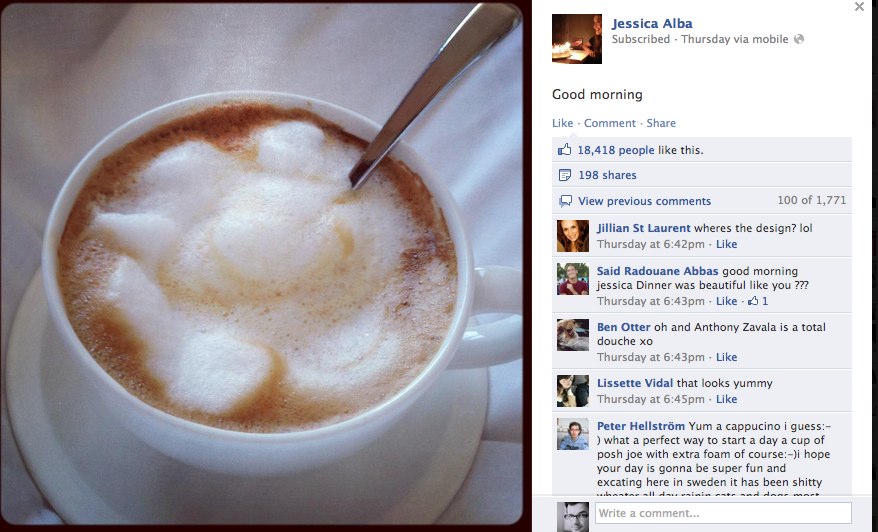Click the thumbs-up icon beside 18,418 people
This screenshot has height=532, width=878.
[564, 150]
